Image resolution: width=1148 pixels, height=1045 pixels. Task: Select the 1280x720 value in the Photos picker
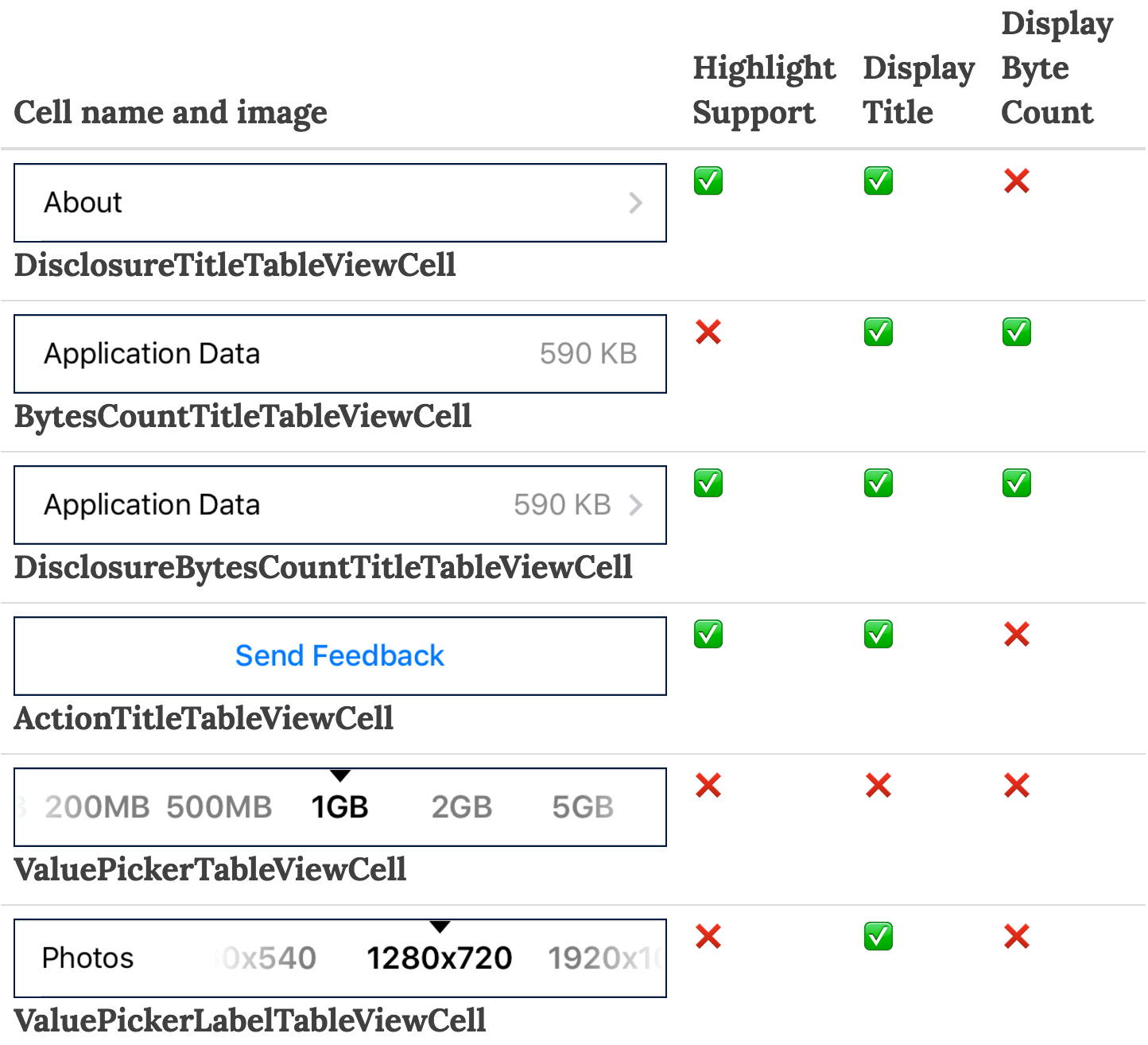(440, 958)
